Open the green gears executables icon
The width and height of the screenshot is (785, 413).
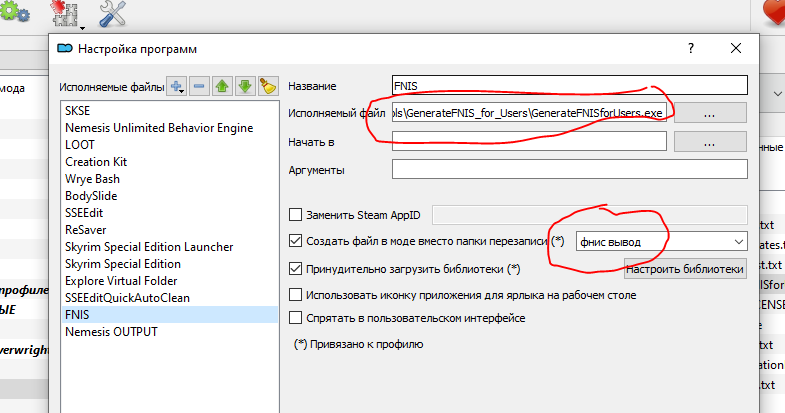click(17, 12)
